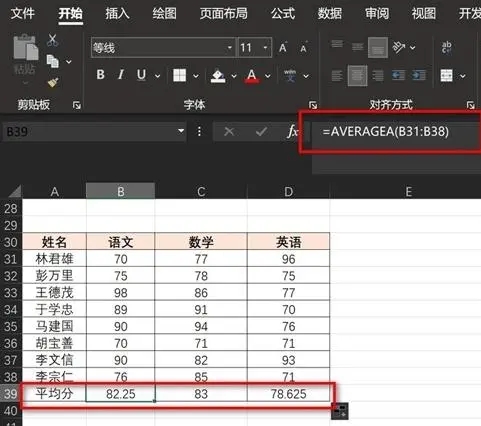The height and width of the screenshot is (426, 481).
Task: Select column C header
Action: (x=201, y=192)
